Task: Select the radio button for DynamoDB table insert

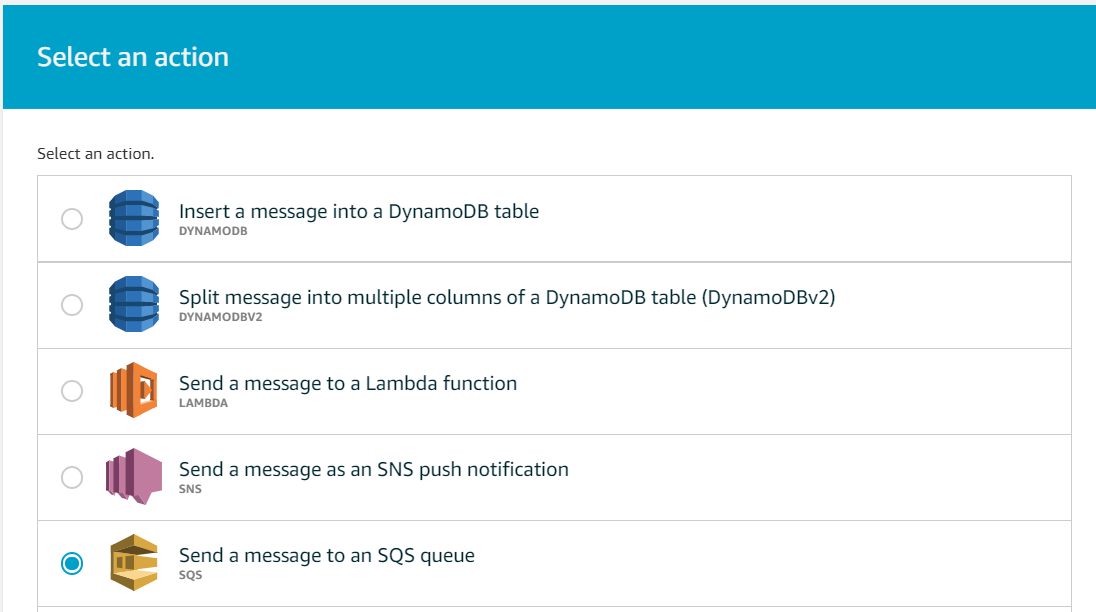Action: tap(72, 219)
